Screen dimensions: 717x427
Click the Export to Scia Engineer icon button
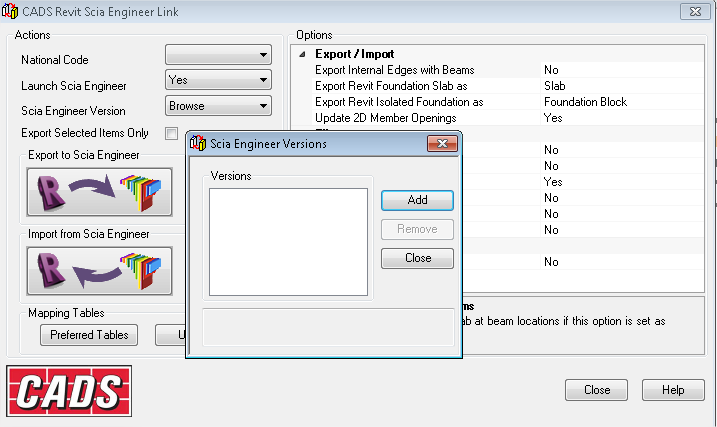point(99,192)
